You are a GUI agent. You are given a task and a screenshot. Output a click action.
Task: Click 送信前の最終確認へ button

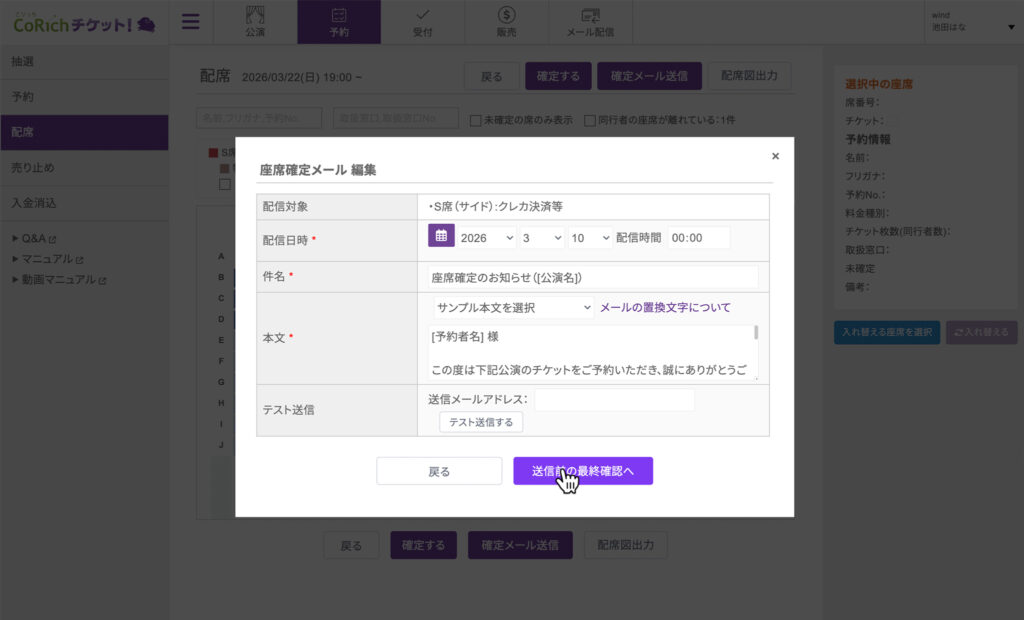pyautogui.click(x=583, y=471)
